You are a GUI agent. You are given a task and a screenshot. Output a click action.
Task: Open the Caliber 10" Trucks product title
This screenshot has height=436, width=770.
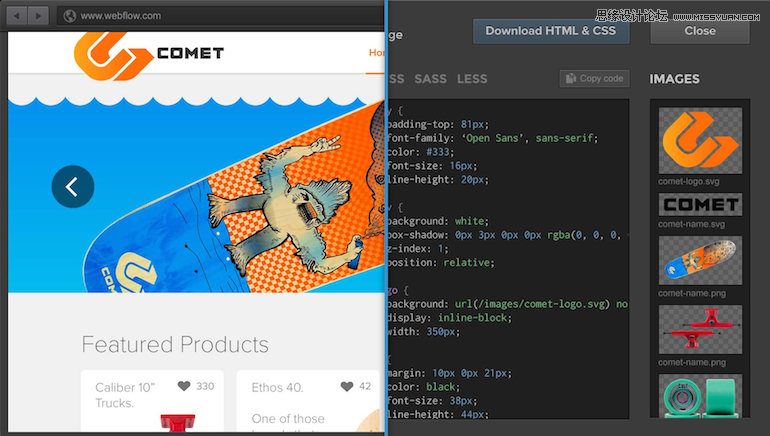pyautogui.click(x=125, y=395)
